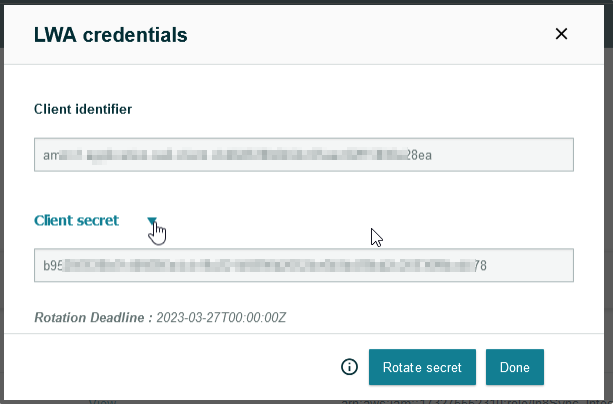
Task: Click the Client secret heading link
Action: tap(76, 220)
